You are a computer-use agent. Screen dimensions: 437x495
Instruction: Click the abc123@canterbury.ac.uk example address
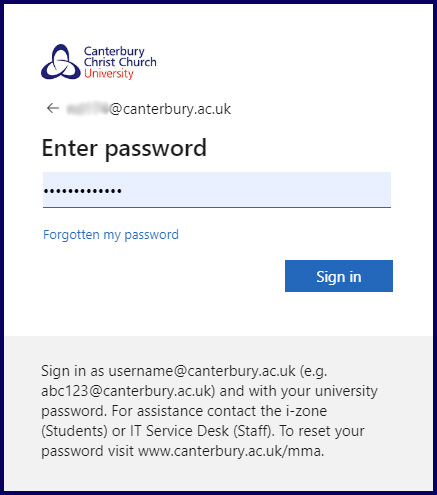click(128, 391)
